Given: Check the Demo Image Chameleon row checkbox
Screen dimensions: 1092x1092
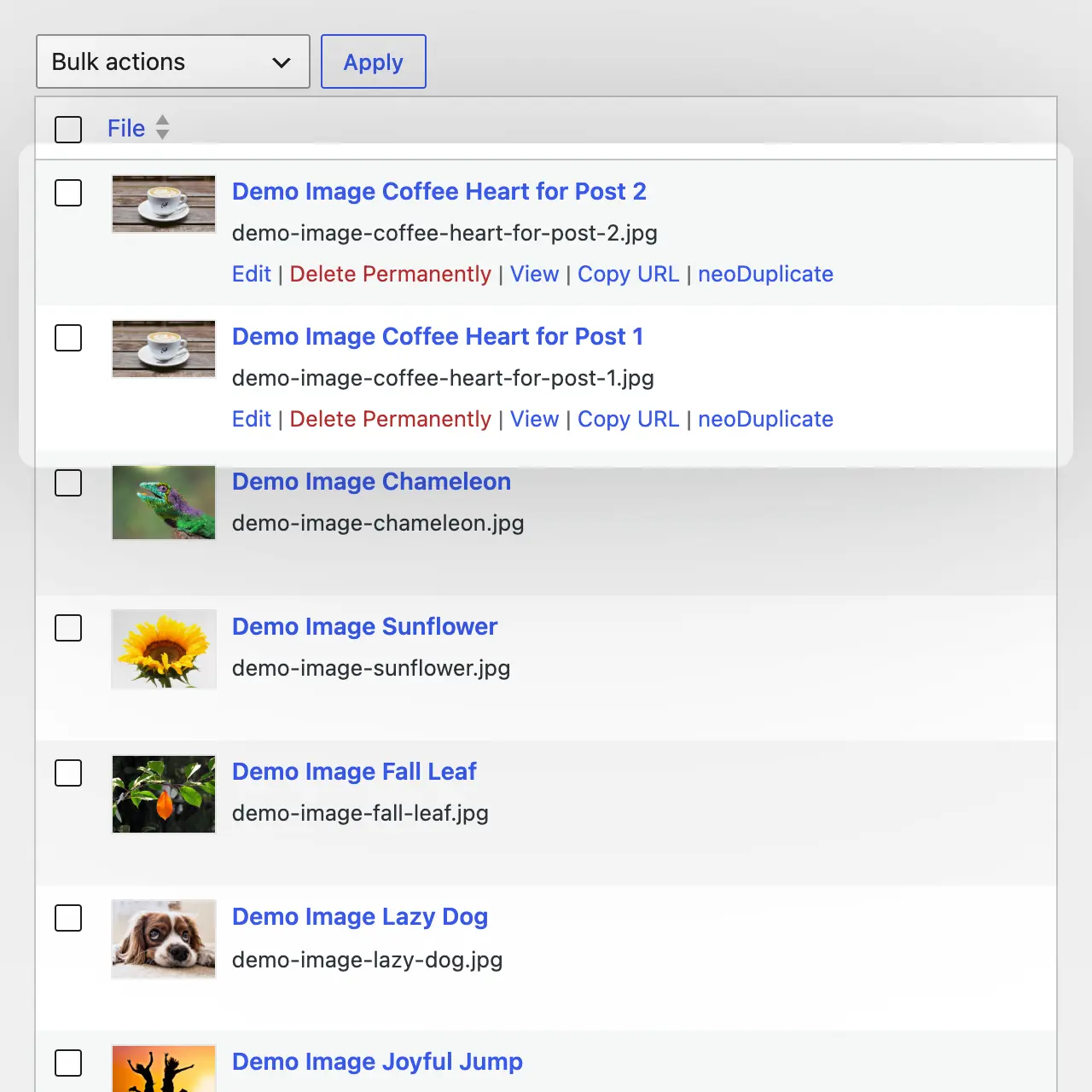Looking at the screenshot, I should coord(68,483).
